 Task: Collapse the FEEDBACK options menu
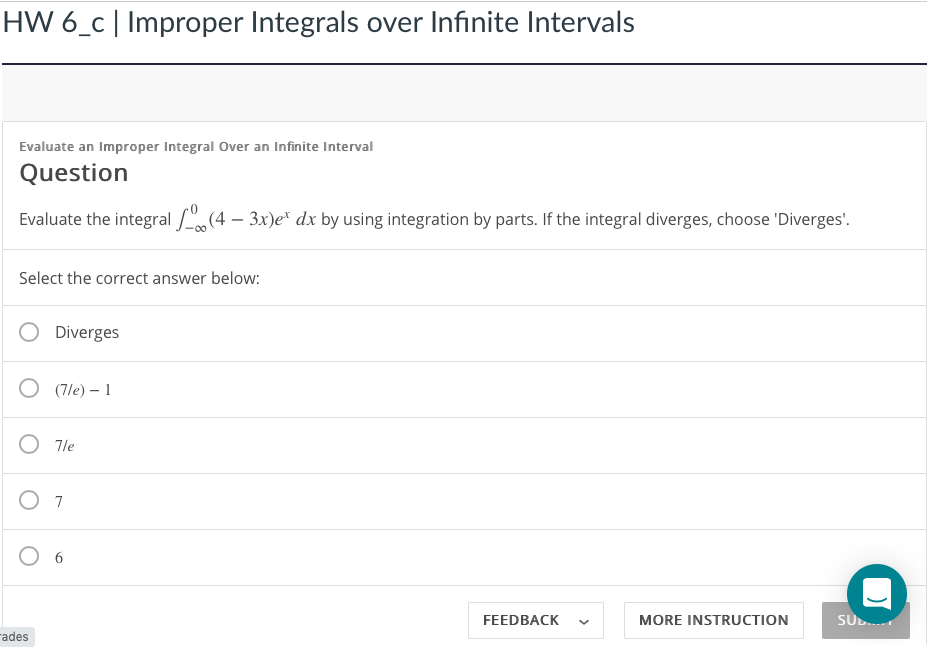click(x=582, y=620)
